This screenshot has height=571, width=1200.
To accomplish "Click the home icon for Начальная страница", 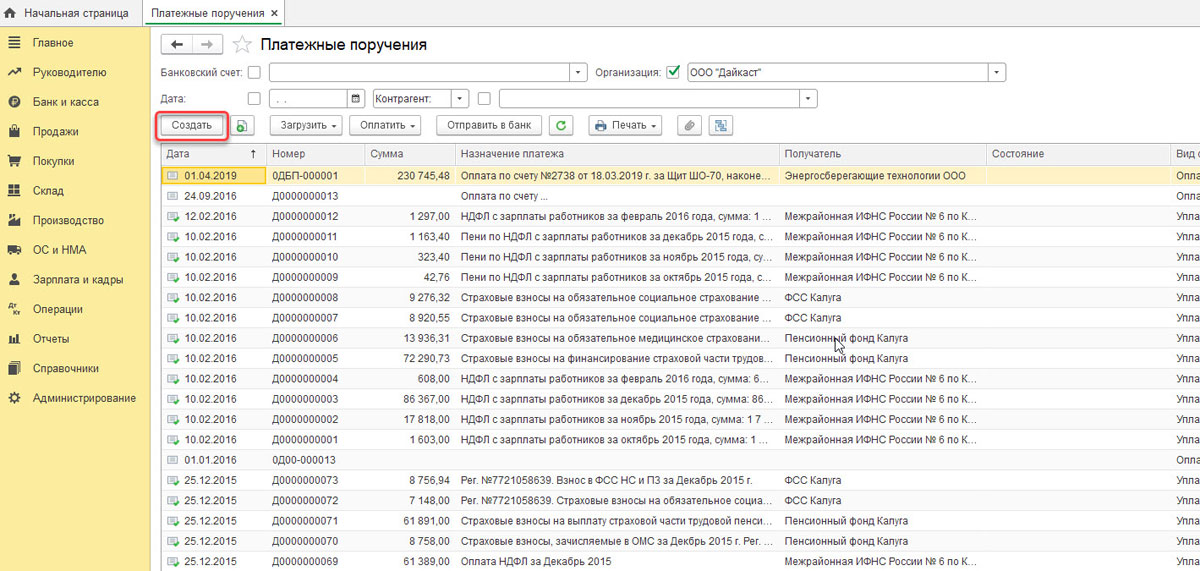I will [x=11, y=13].
